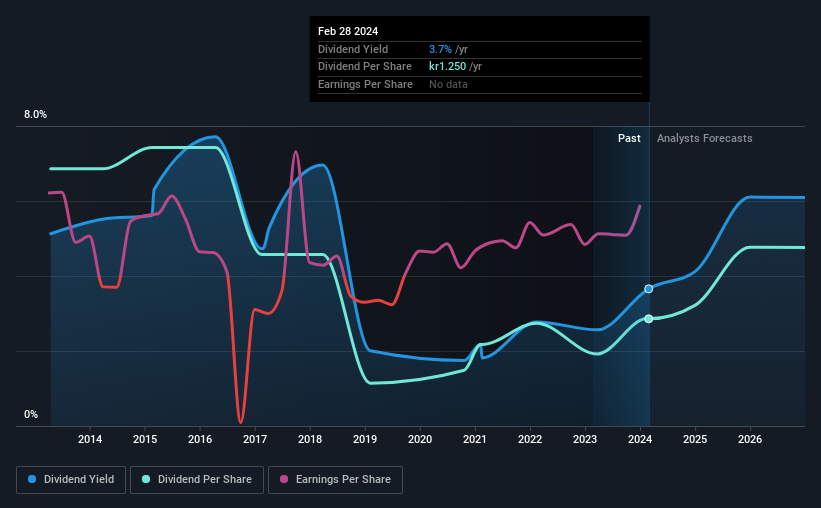
Task: Select the 2019 x-axis label
Action: click(365, 439)
